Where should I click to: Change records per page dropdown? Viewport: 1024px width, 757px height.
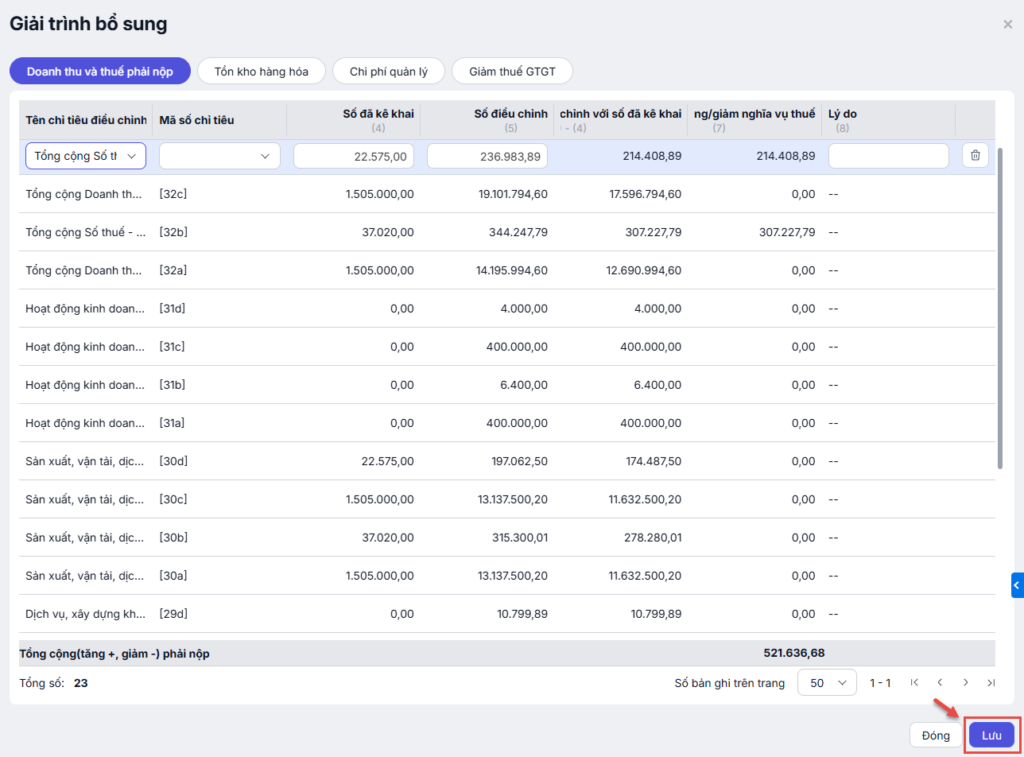click(827, 683)
